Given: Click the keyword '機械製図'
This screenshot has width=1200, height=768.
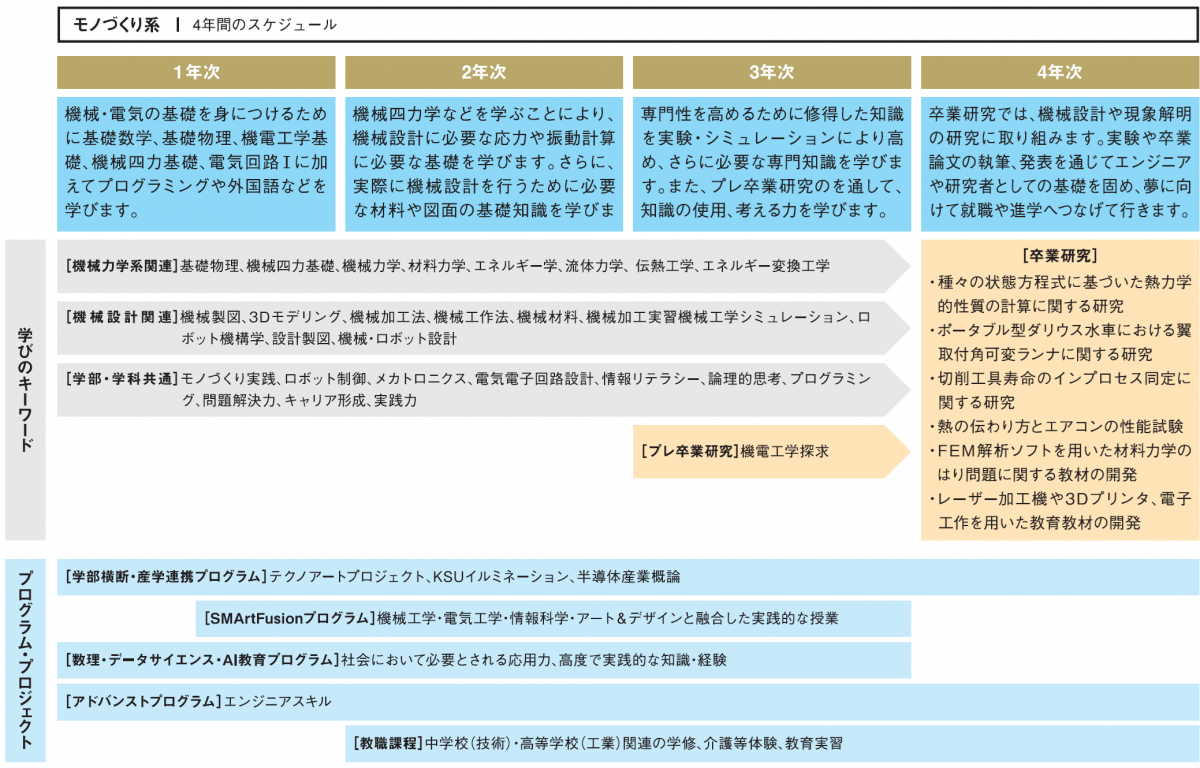Looking at the screenshot, I should 211,318.
